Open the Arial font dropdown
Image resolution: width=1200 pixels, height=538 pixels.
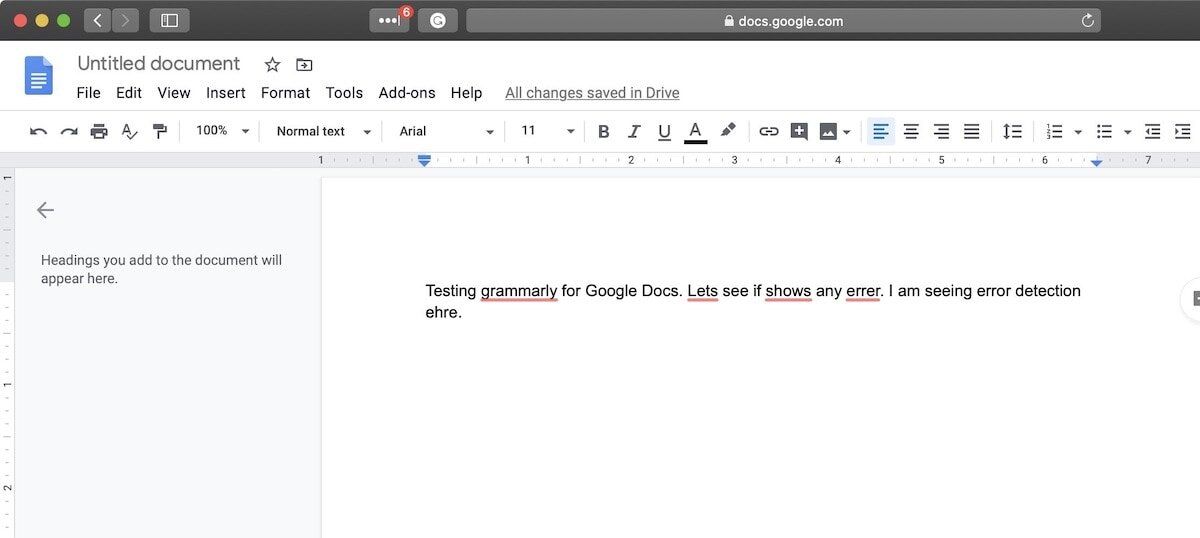click(446, 131)
